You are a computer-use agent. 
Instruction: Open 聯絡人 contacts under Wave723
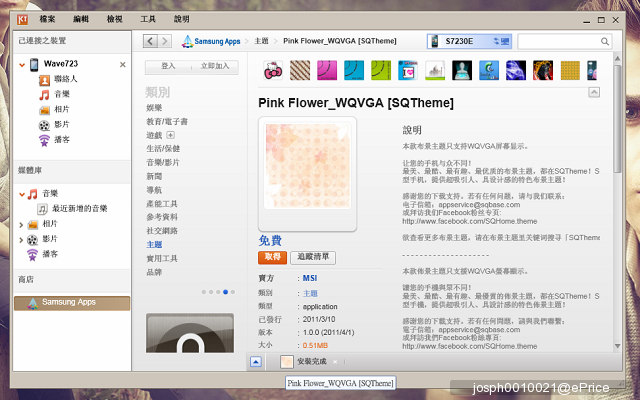click(x=66, y=79)
